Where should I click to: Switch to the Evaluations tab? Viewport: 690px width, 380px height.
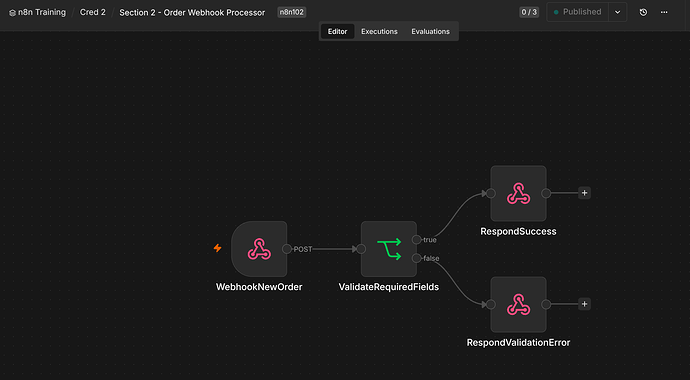tap(430, 32)
